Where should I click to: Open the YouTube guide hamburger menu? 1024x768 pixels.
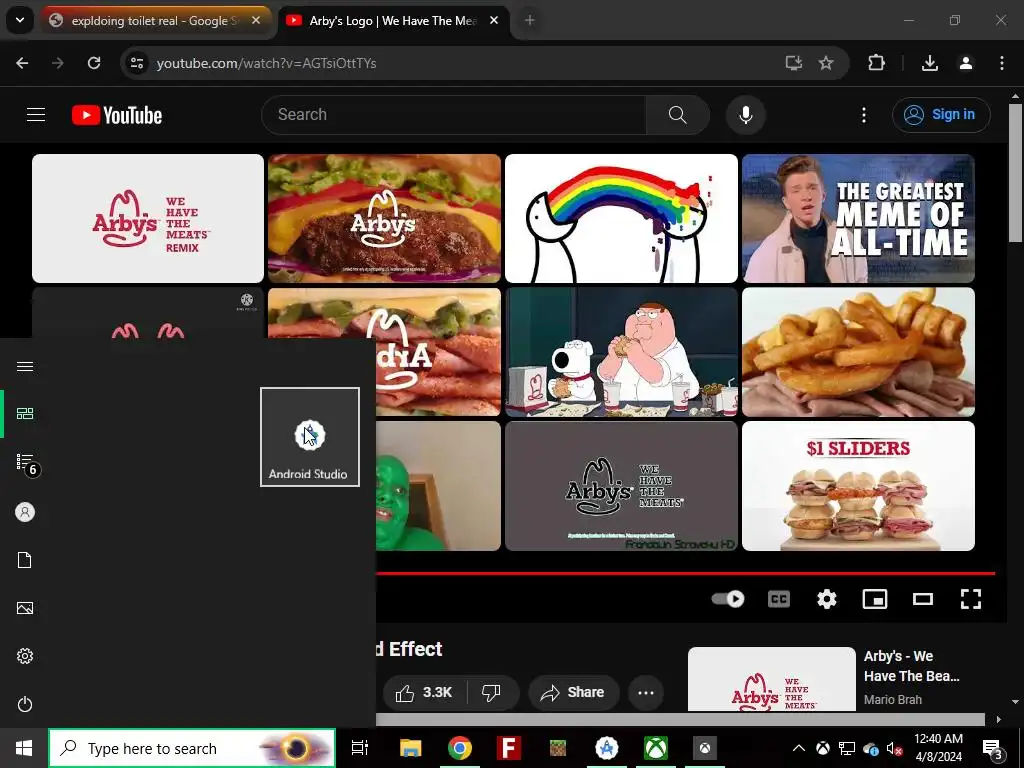(x=36, y=115)
